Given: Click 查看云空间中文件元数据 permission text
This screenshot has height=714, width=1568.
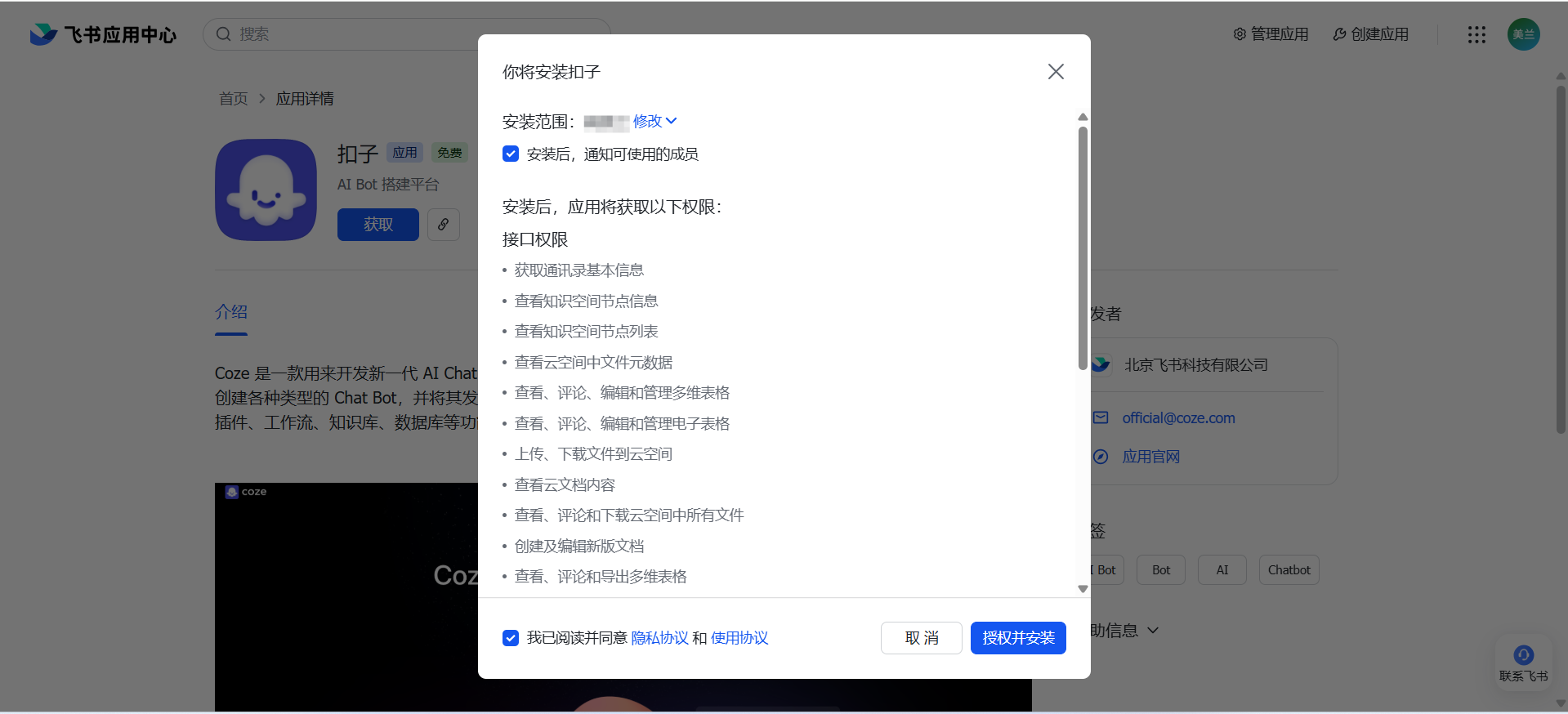Looking at the screenshot, I should click(x=594, y=363).
